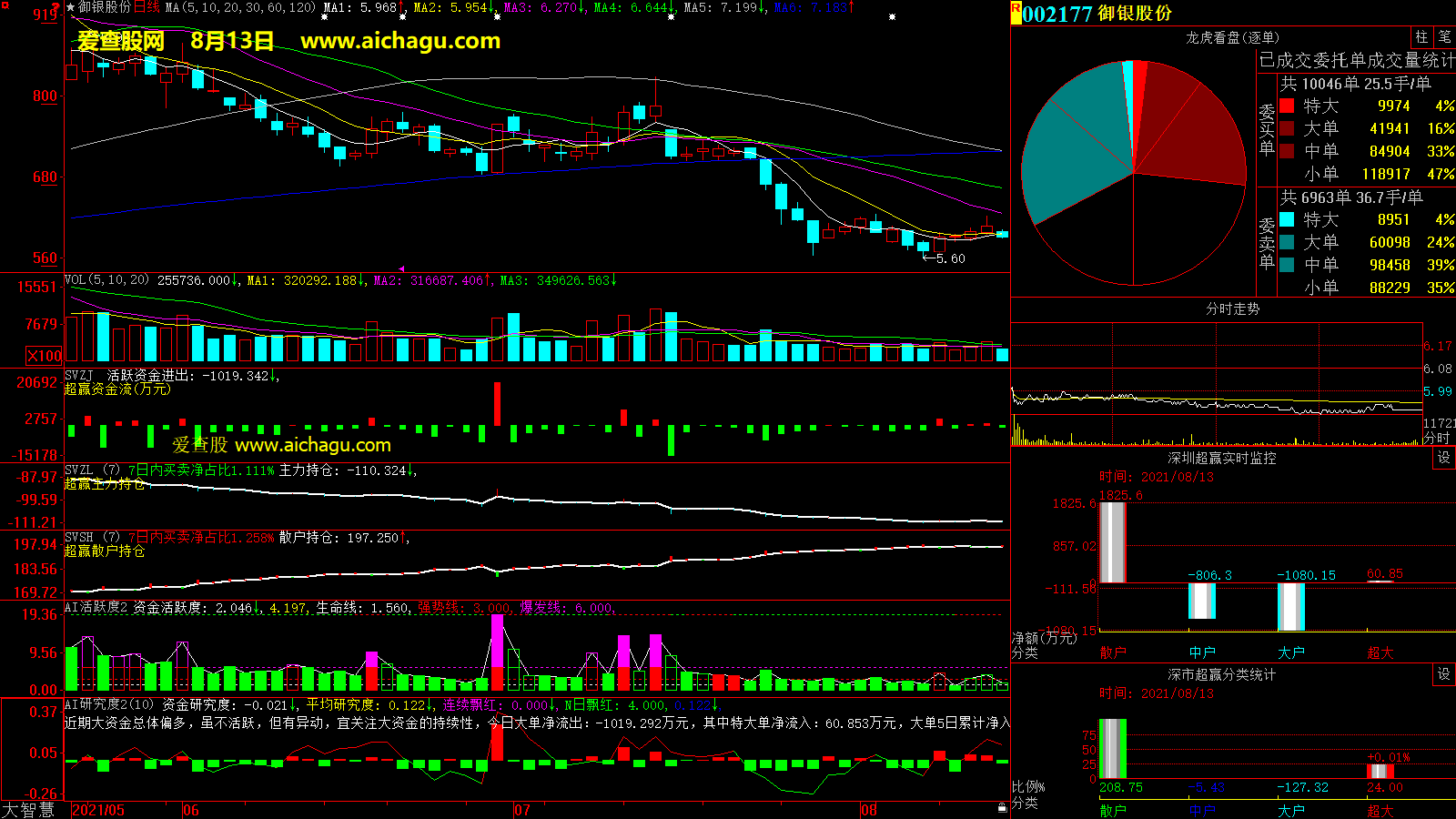Open VOL(5,10,20) indicator parameters

[x=106, y=280]
